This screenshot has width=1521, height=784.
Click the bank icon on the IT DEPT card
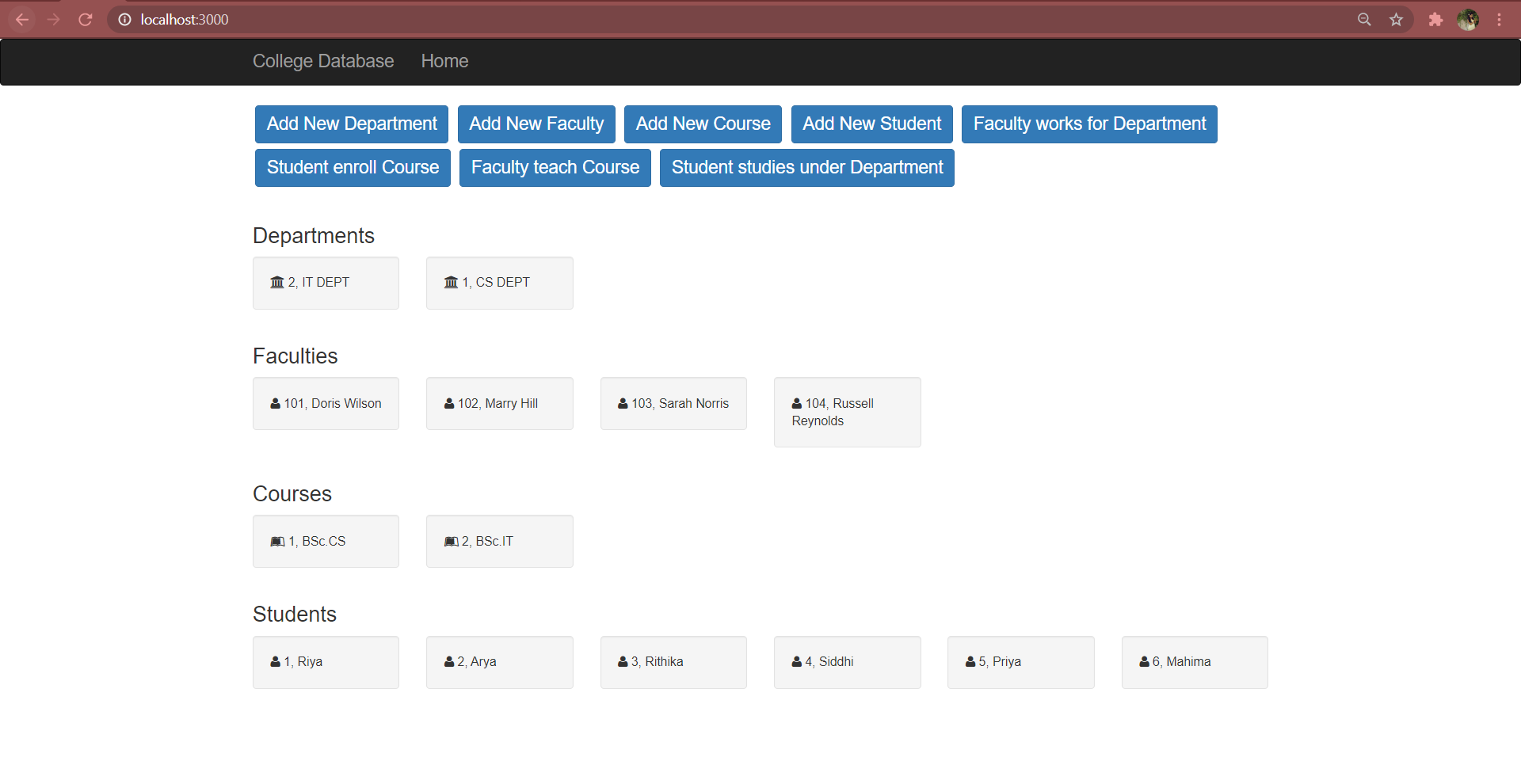277,282
